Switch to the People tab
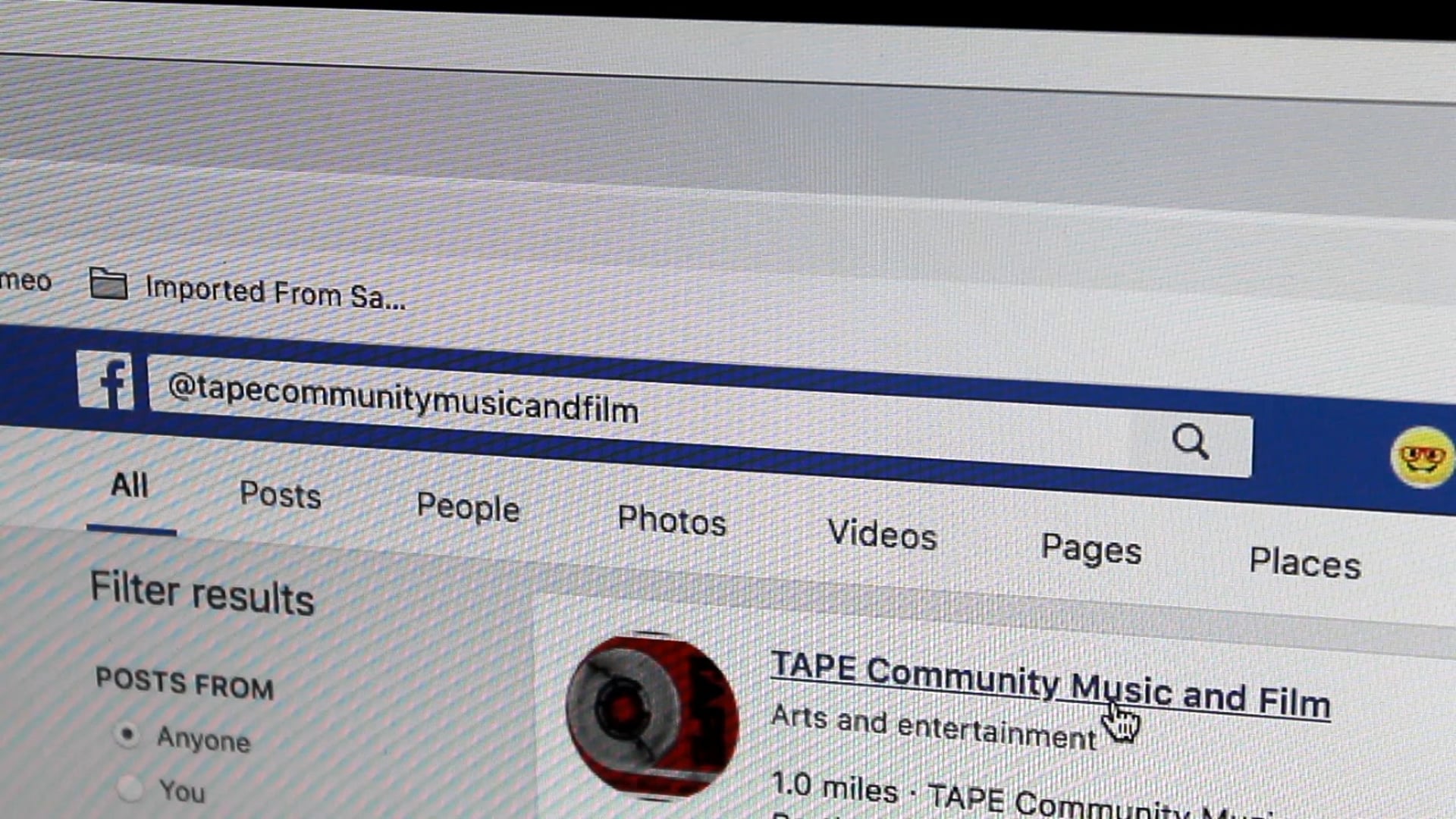 tap(468, 507)
